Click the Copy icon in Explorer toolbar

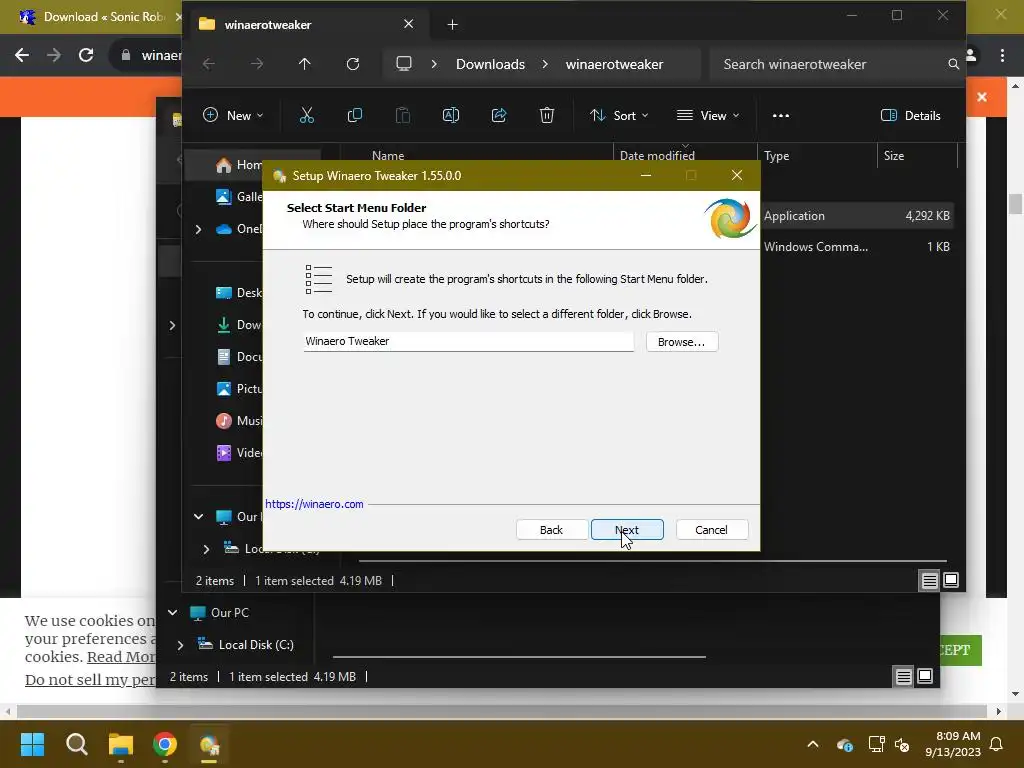point(355,116)
